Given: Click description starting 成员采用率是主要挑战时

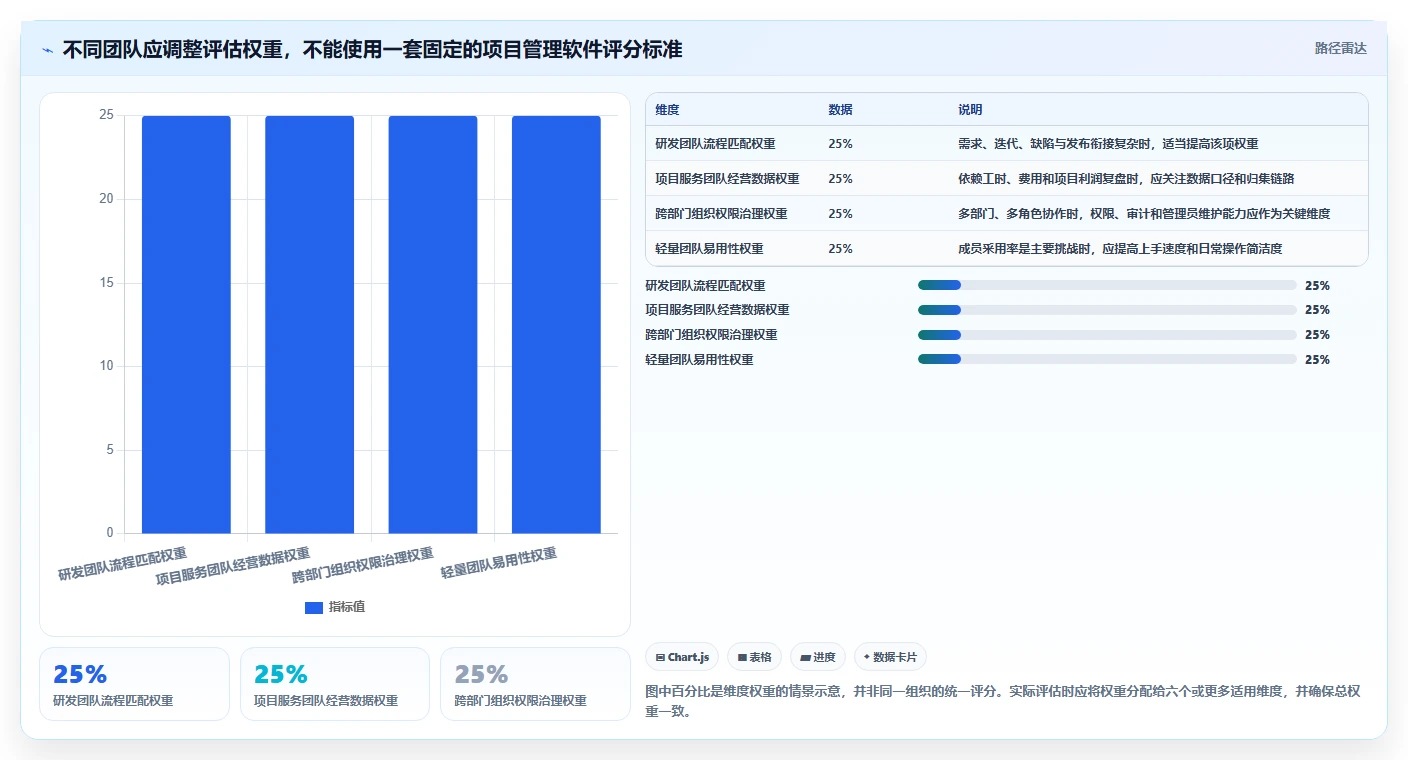Looking at the screenshot, I should (x=1120, y=249).
